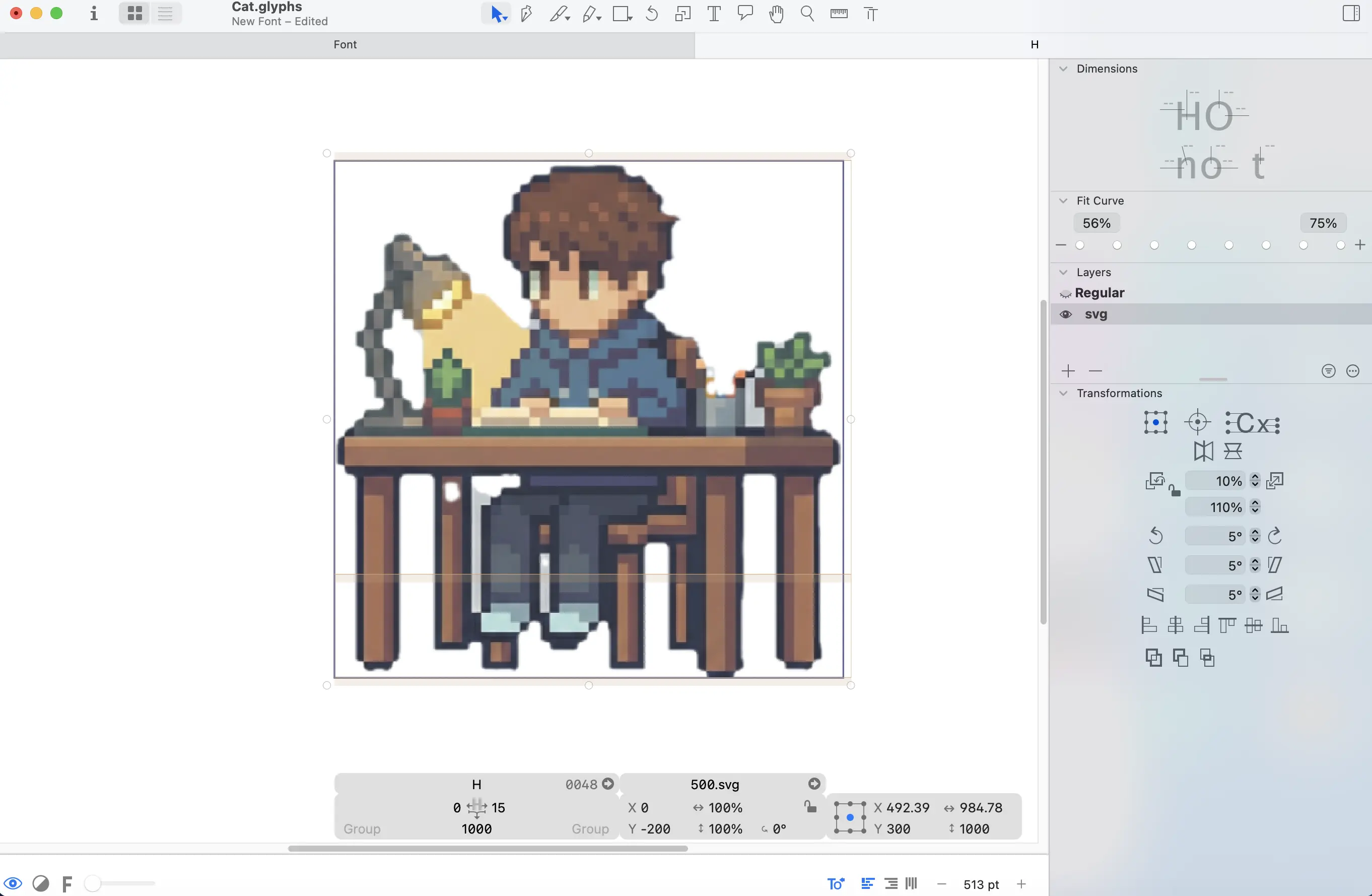This screenshot has height=896, width=1372.
Task: Collapse the Fit Curve section
Action: click(1064, 201)
